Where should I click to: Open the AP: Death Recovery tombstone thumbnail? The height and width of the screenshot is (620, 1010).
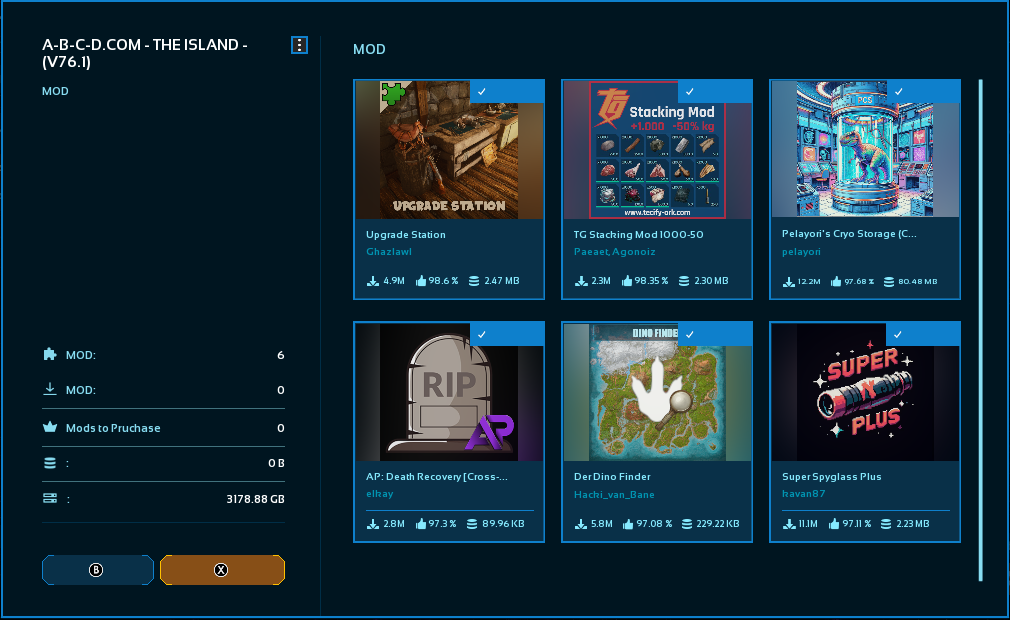click(449, 392)
